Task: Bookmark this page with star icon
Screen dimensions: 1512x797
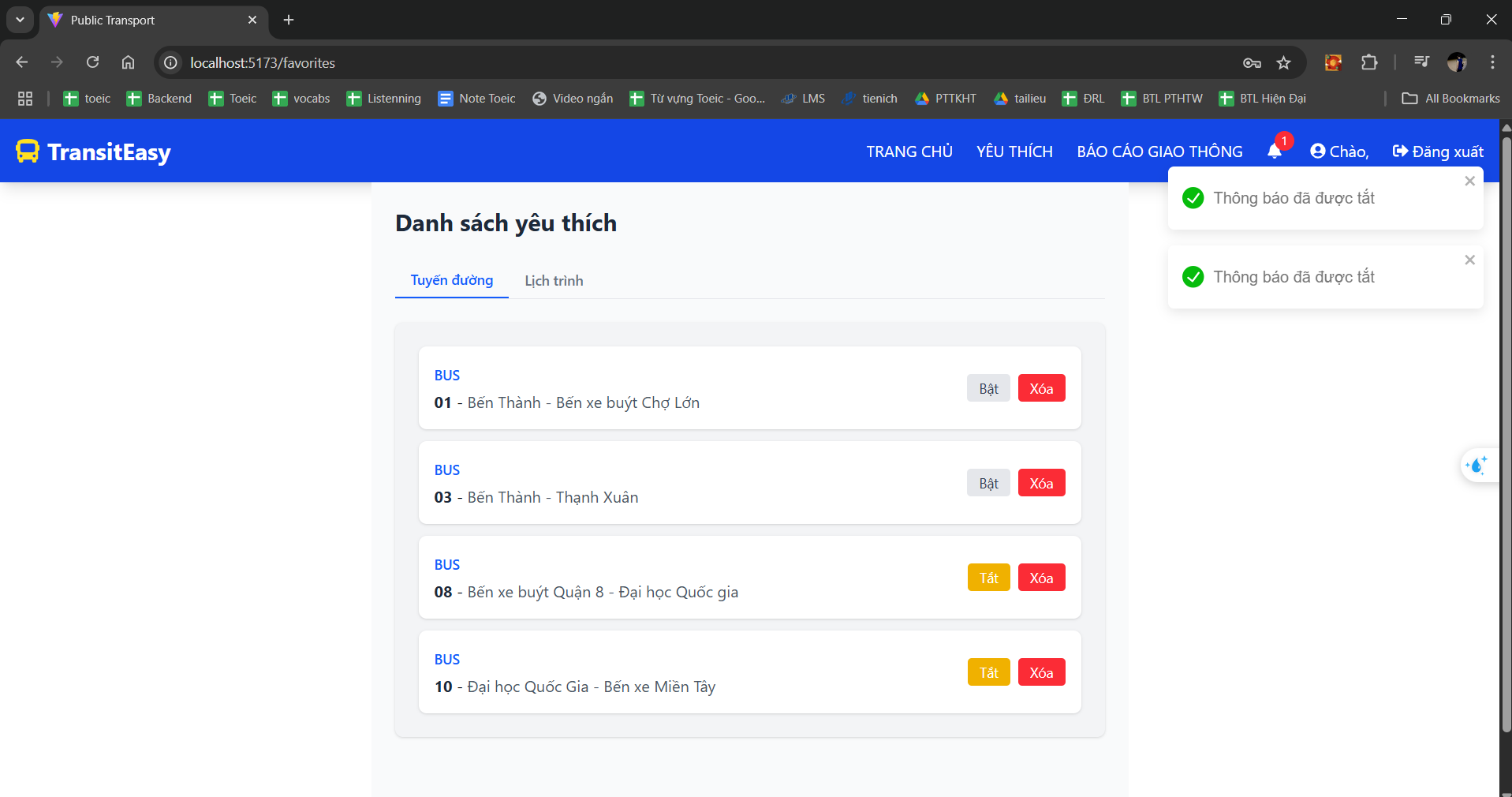Action: click(1284, 63)
